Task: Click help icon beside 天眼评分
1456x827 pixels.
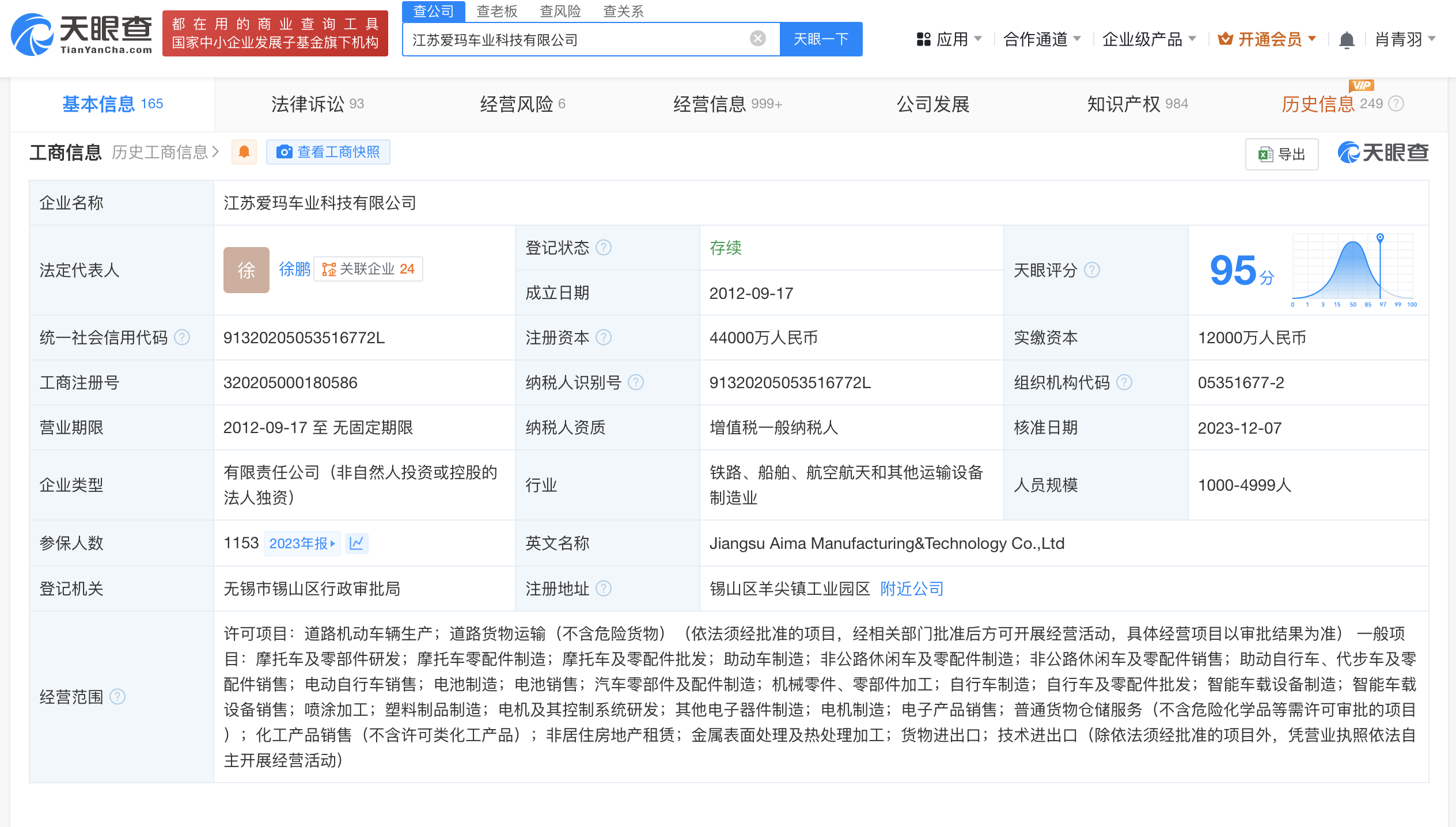Action: 1091,270
